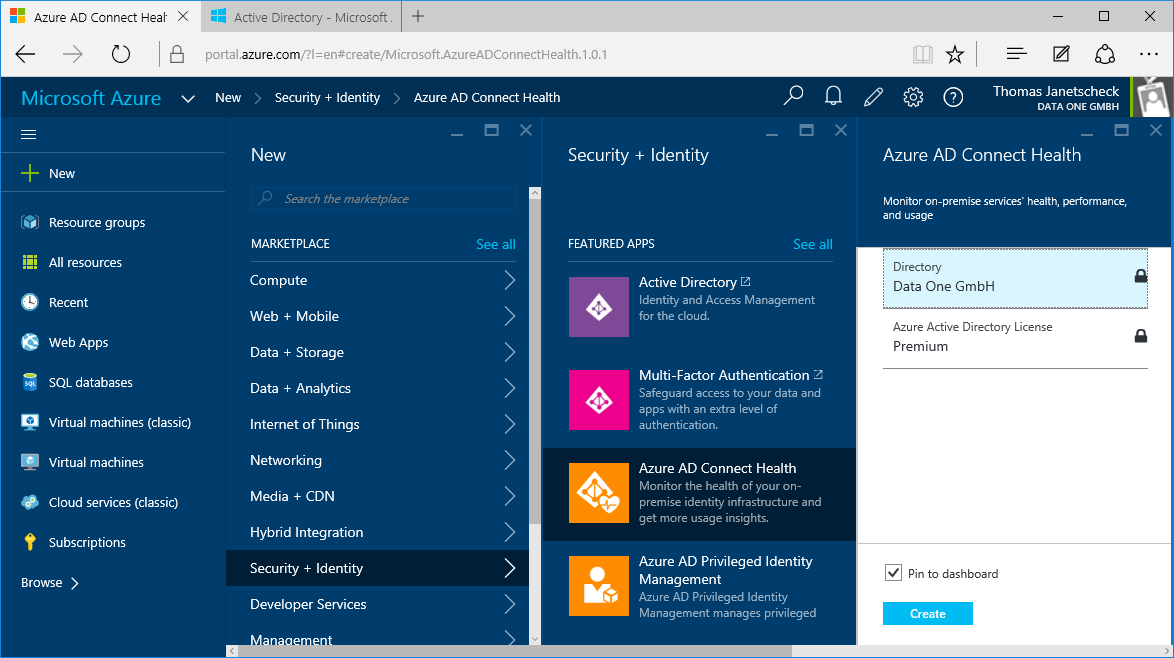Click the Multi-Factor Authentication pink icon

click(599, 400)
